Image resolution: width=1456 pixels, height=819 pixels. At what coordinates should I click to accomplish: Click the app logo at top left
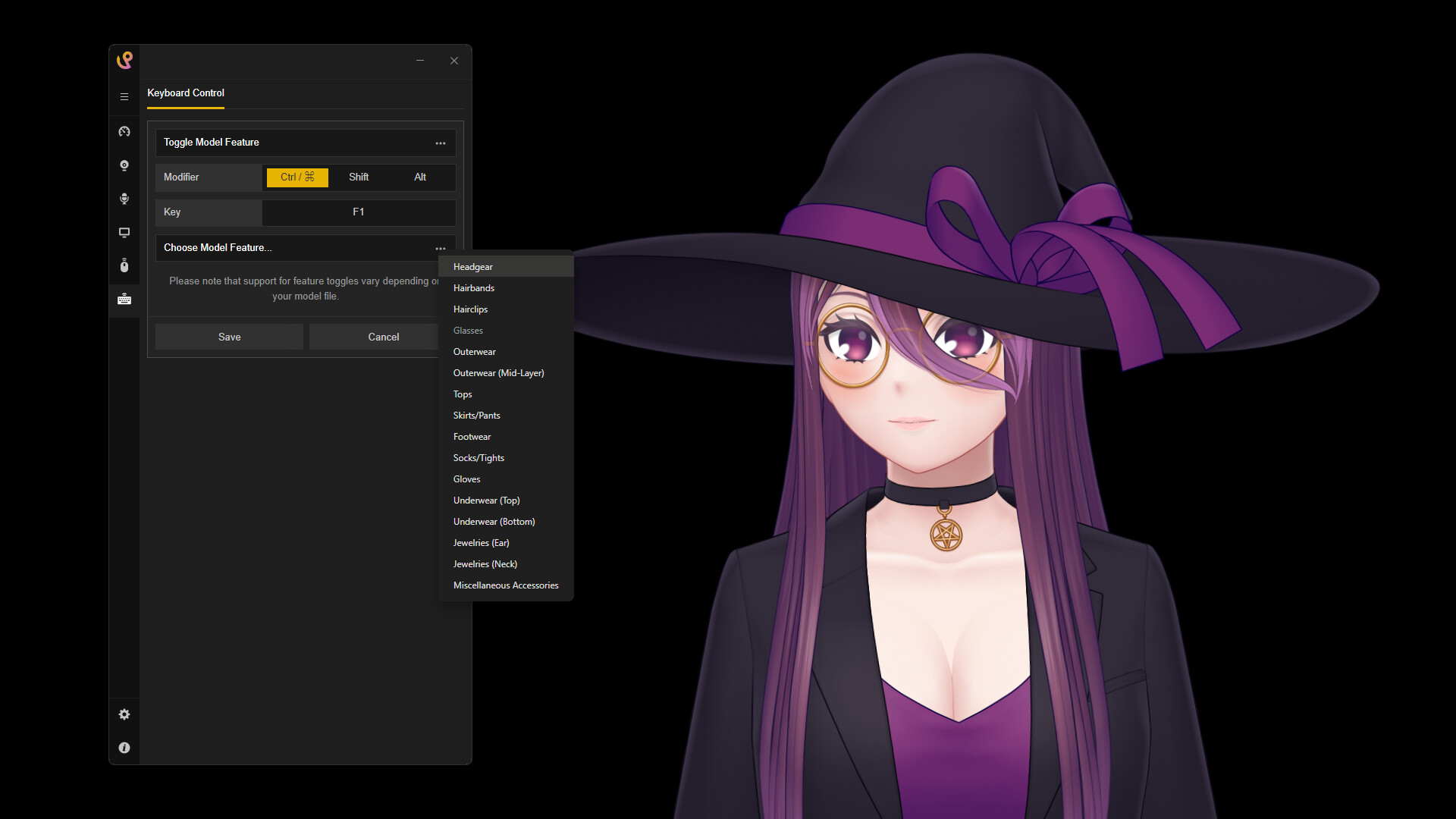pos(124,59)
